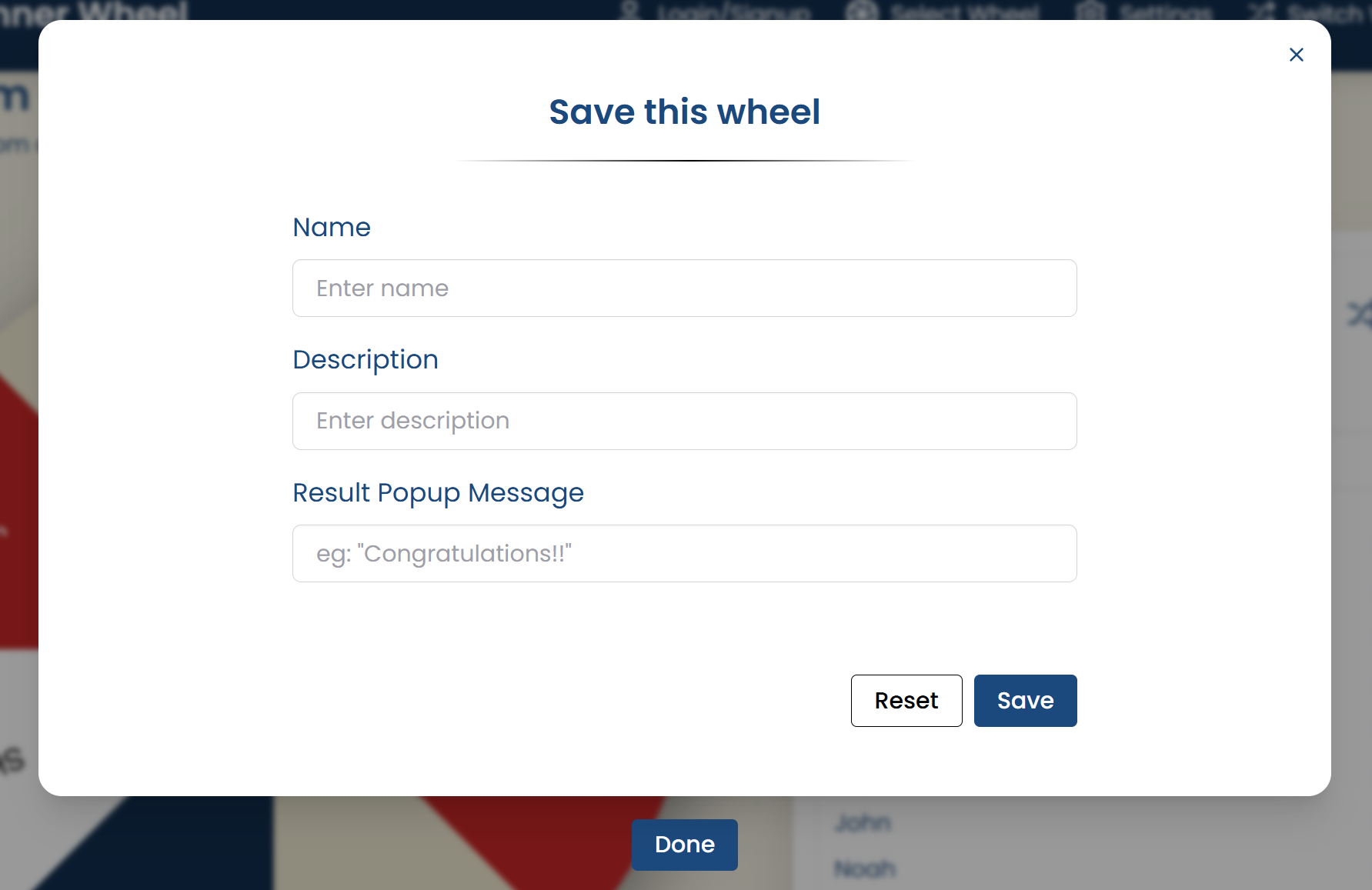The height and width of the screenshot is (890, 1372).
Task: Click the Result Popup Message input
Action: click(x=684, y=553)
